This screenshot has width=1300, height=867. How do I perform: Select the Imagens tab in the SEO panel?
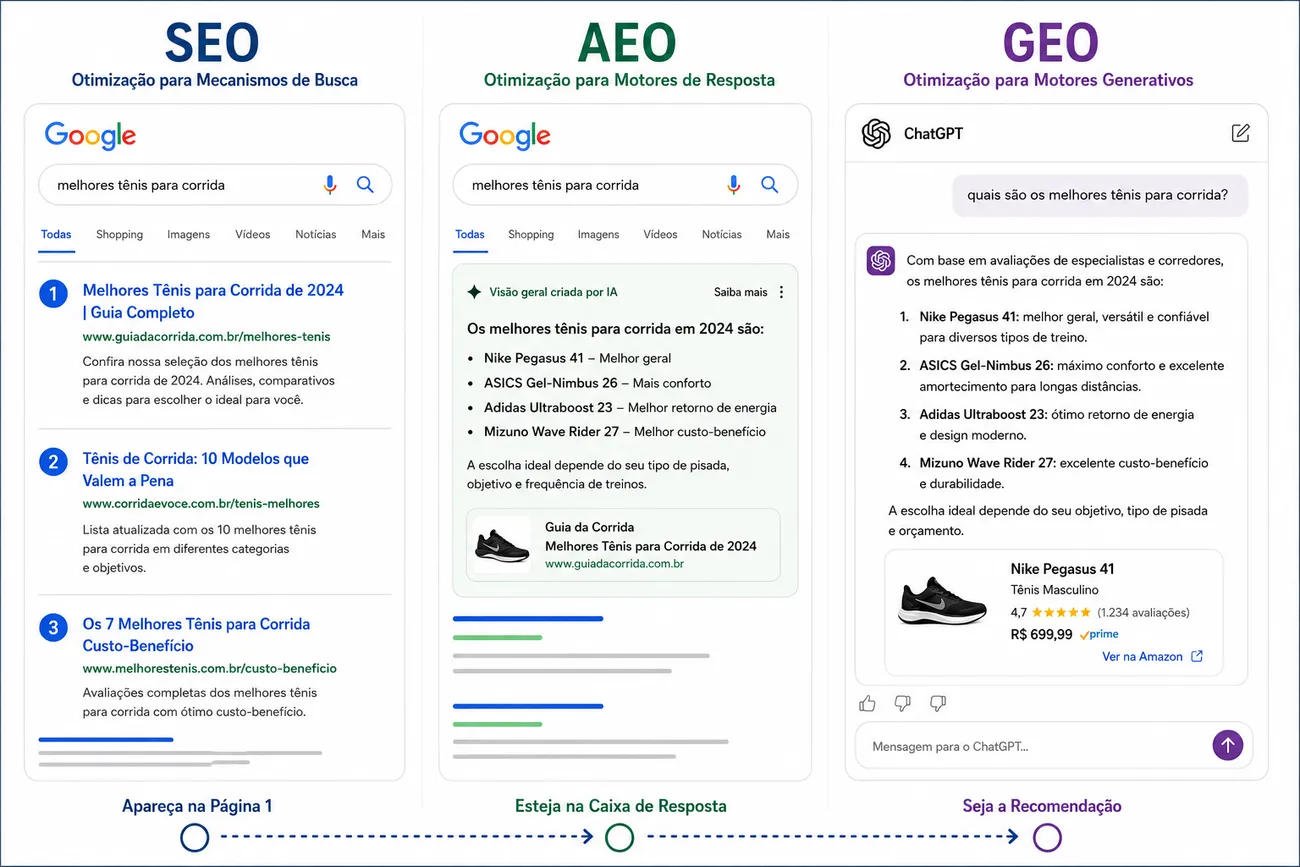[x=189, y=234]
